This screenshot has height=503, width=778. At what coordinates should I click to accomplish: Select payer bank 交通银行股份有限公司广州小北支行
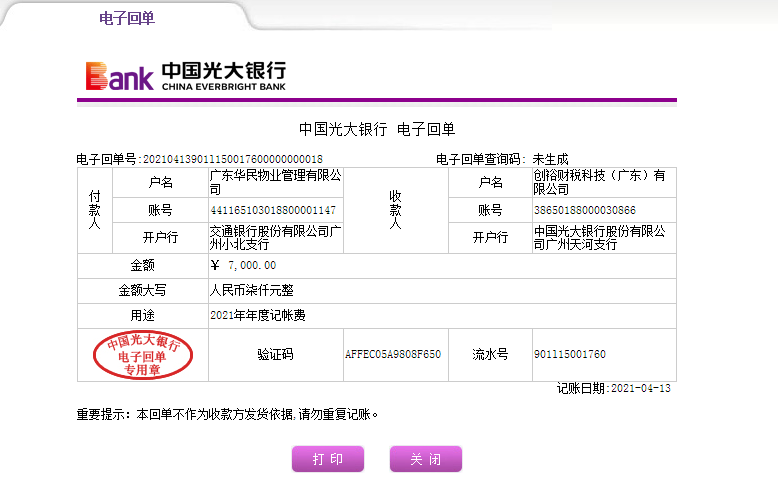(275, 238)
